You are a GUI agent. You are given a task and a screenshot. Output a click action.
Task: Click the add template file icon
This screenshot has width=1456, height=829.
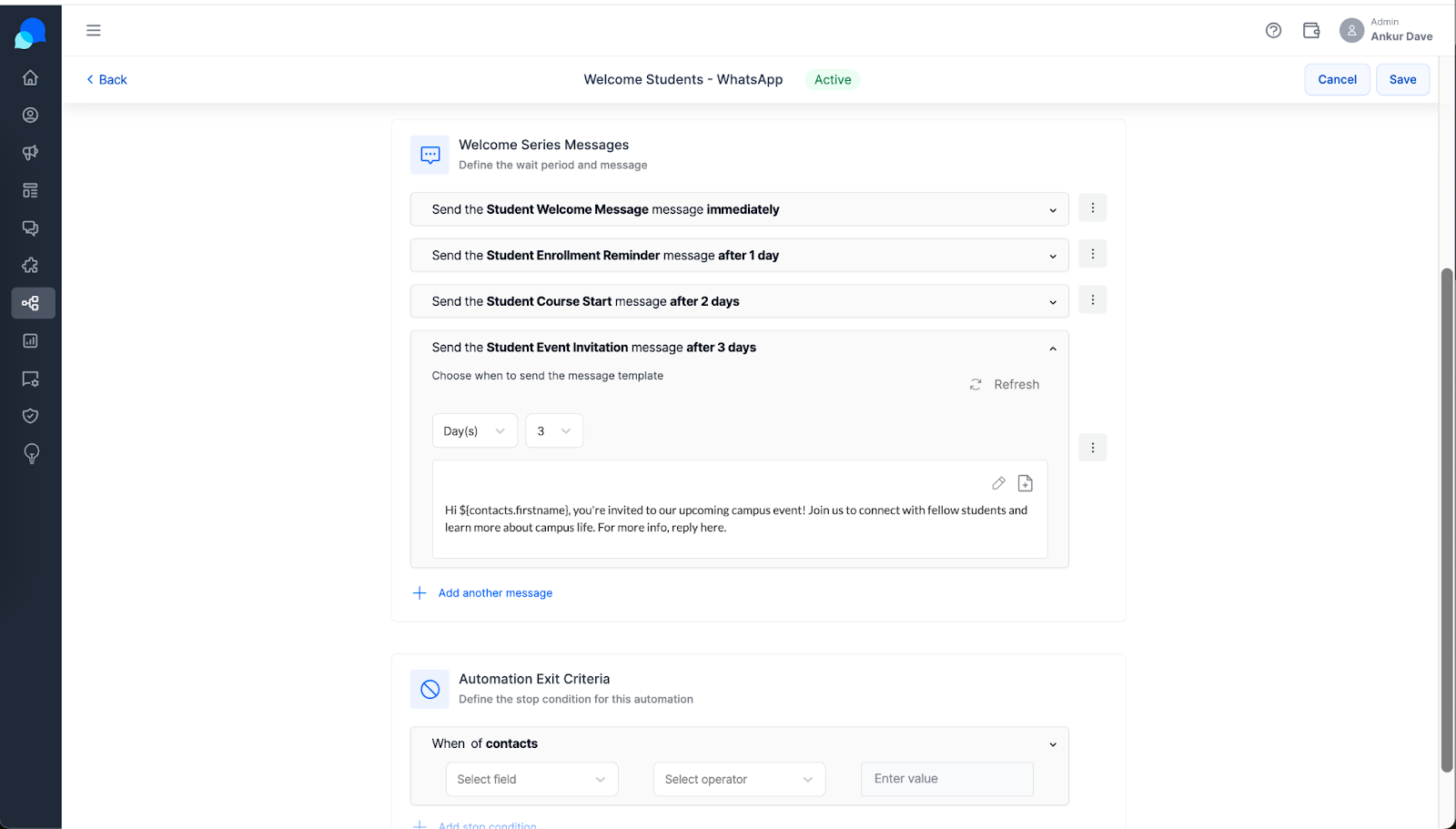point(1025,483)
